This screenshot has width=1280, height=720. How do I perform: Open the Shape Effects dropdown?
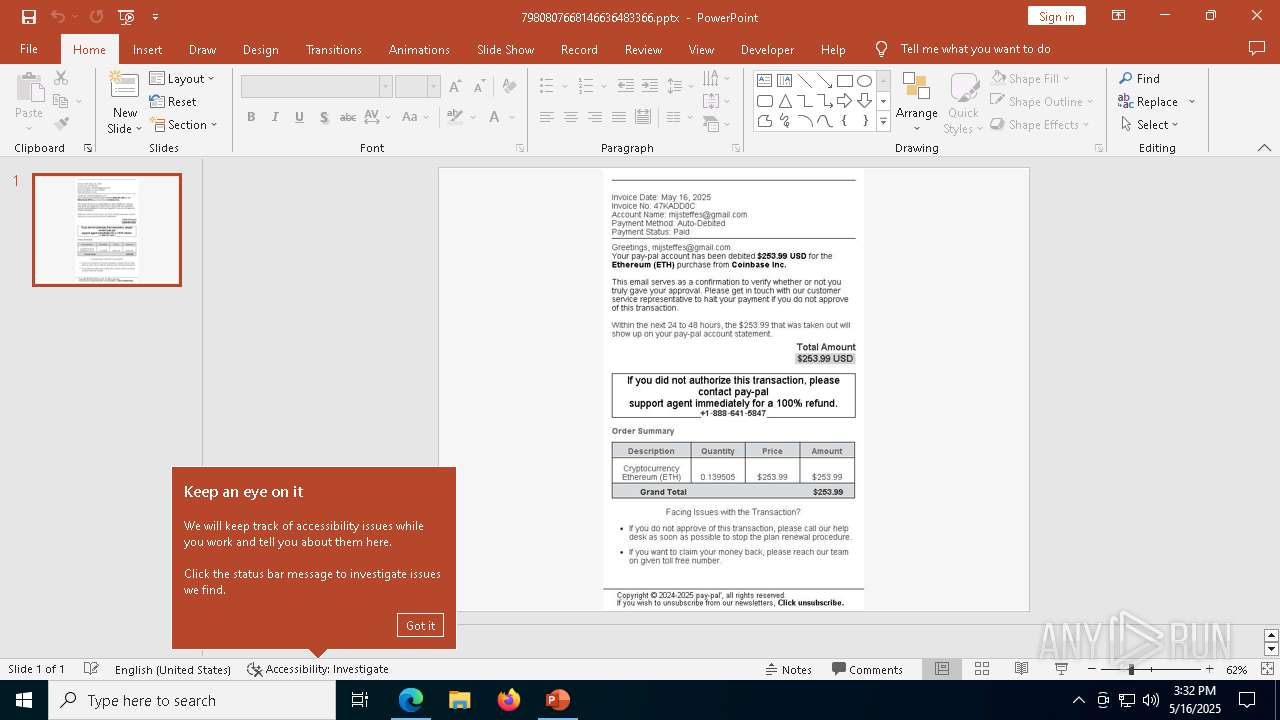pyautogui.click(x=1041, y=124)
